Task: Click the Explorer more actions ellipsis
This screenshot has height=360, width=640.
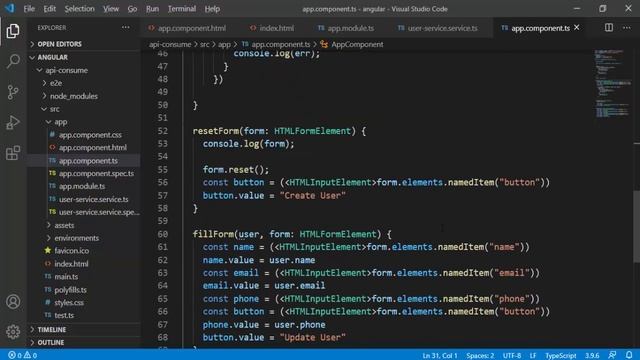Action: (126, 27)
